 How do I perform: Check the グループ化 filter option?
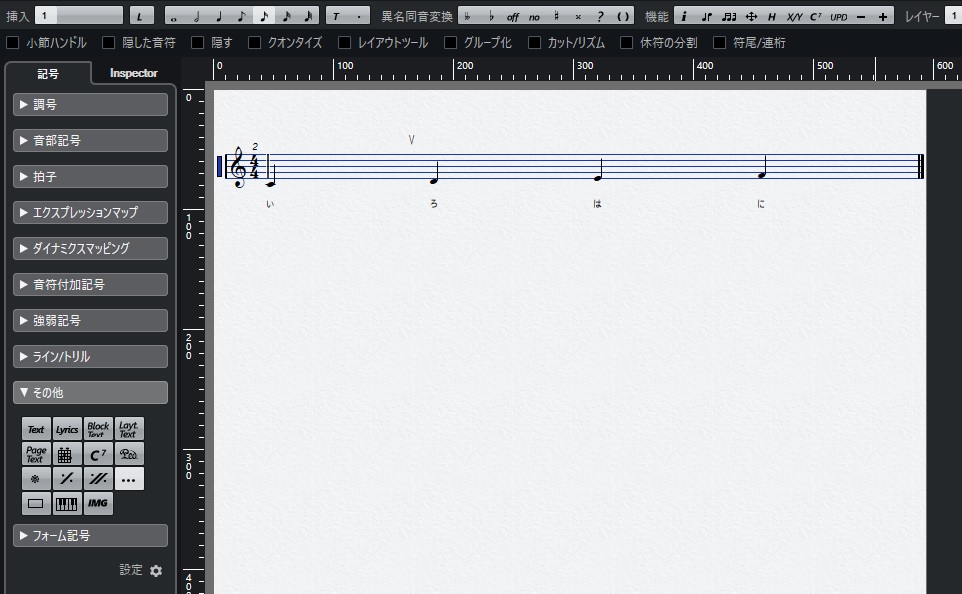pyautogui.click(x=450, y=42)
